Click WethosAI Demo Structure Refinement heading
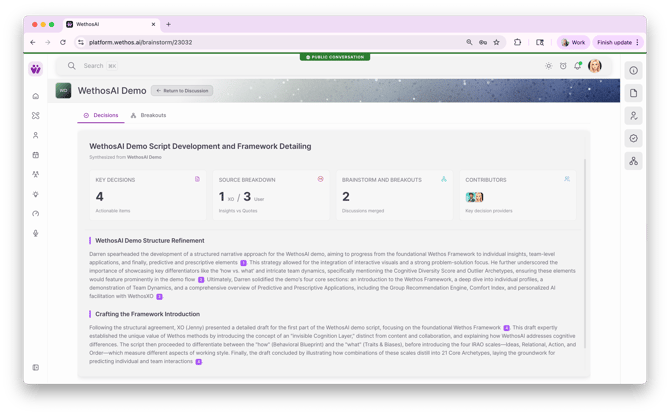 150,241
